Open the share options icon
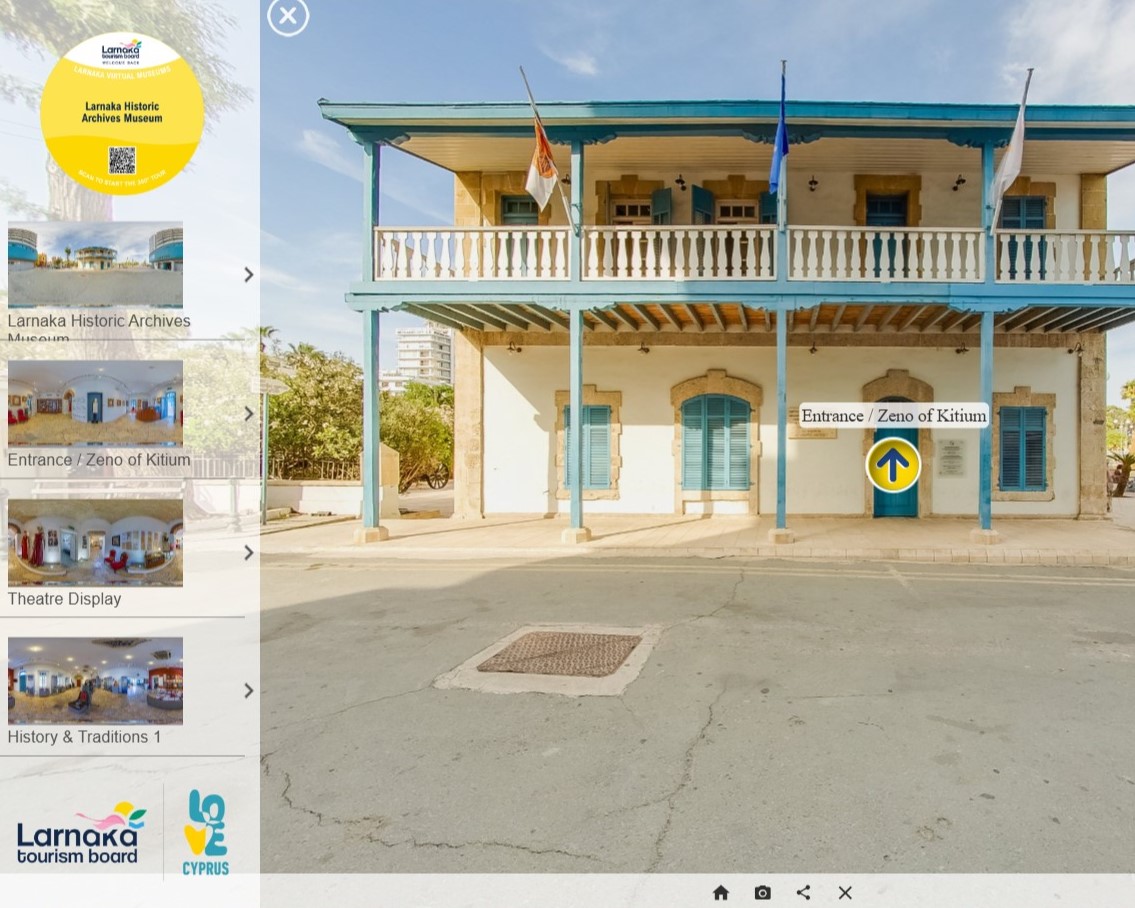This screenshot has width=1135, height=908. pyautogui.click(x=803, y=892)
